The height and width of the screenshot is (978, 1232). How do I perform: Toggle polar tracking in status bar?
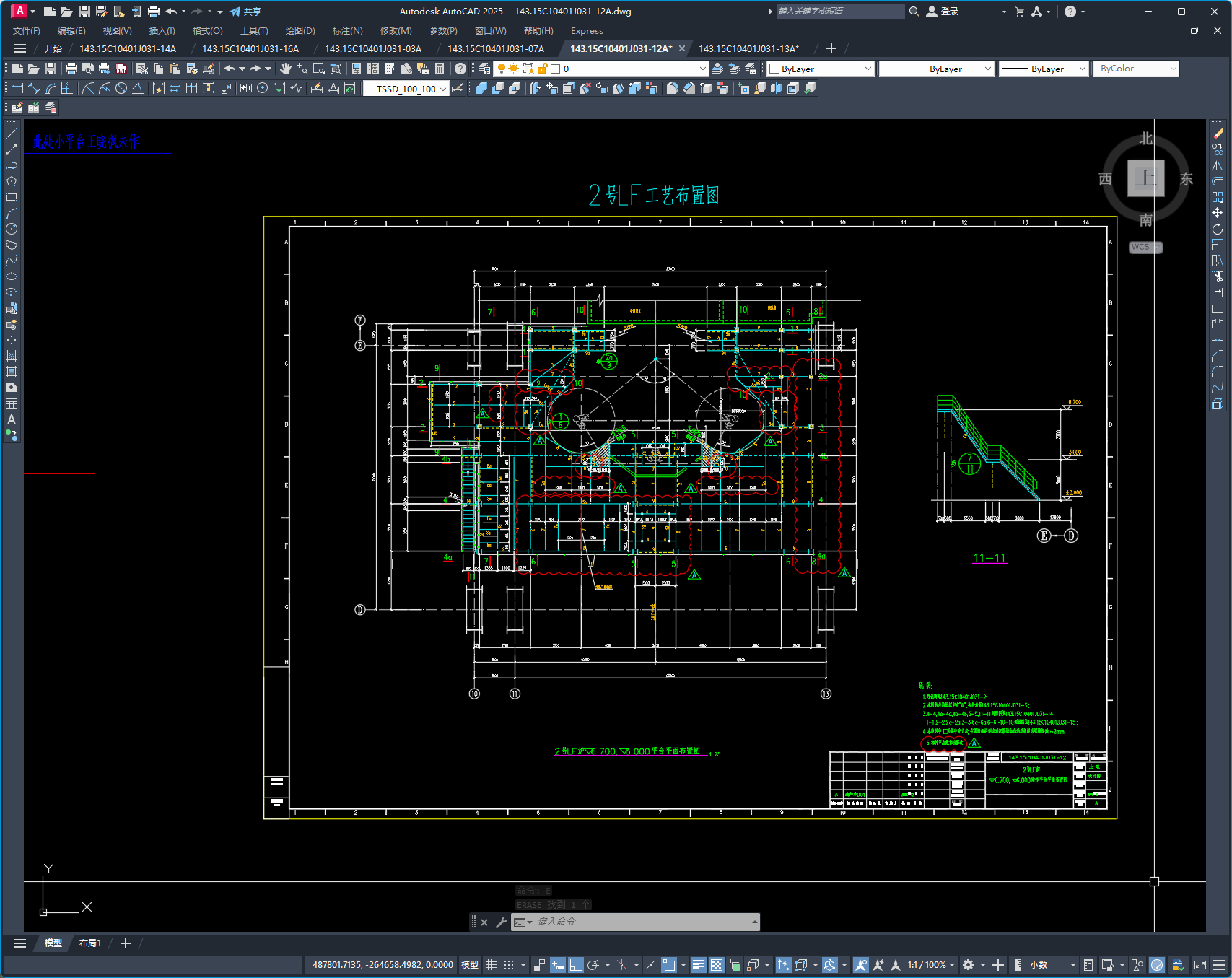593,965
